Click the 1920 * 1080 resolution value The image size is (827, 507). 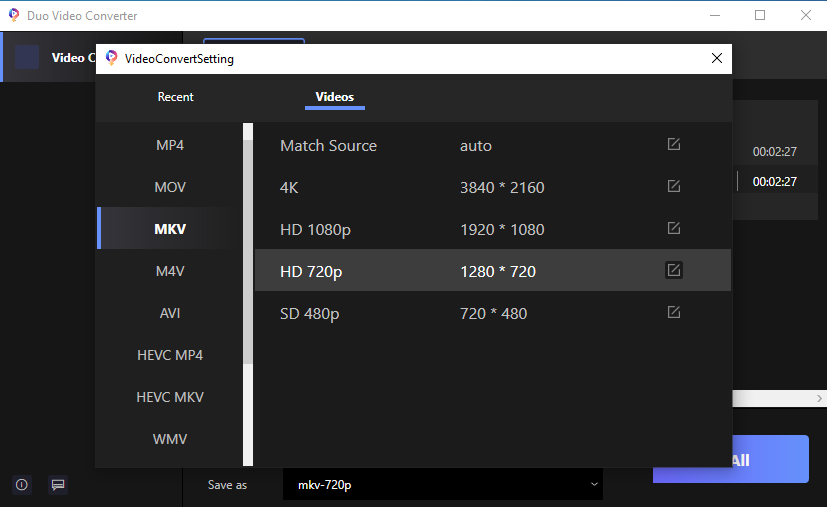(x=502, y=229)
